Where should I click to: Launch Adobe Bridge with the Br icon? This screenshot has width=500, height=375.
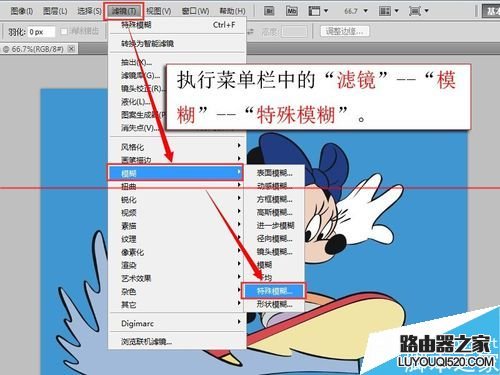pos(269,11)
